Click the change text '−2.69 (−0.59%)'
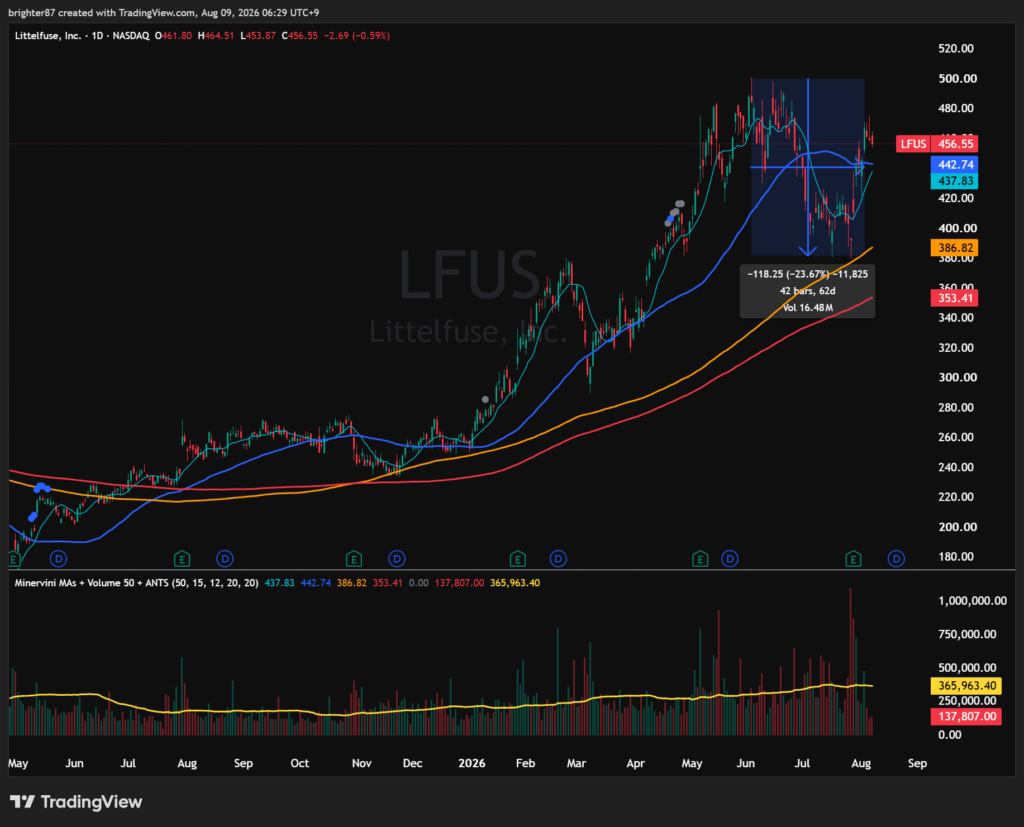1024x827 pixels. 357,36
